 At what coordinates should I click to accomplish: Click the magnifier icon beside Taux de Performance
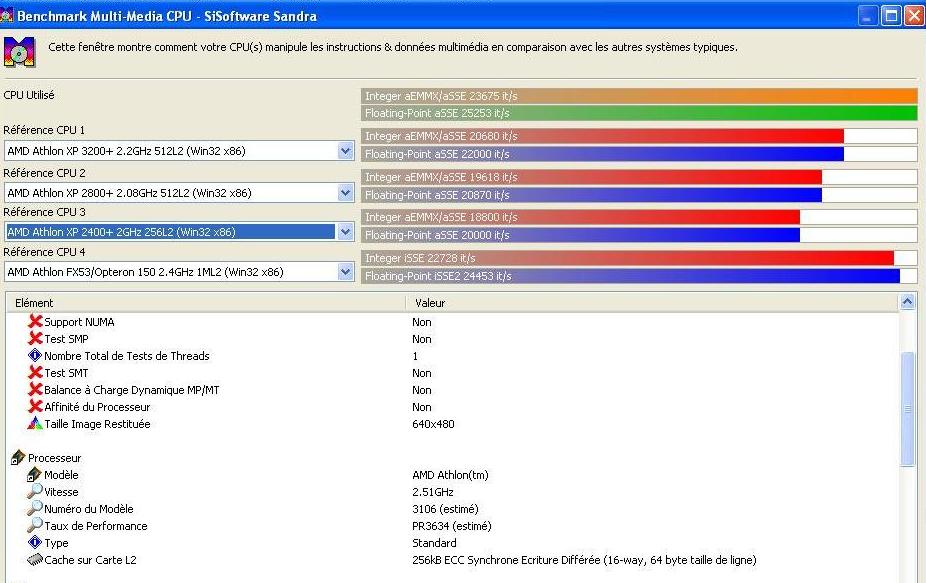tap(35, 525)
